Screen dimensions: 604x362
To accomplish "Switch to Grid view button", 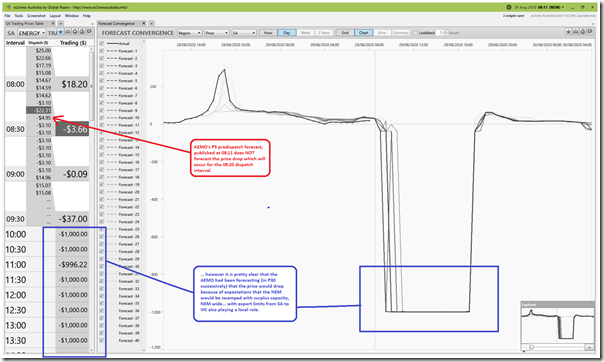I will pyautogui.click(x=345, y=33).
